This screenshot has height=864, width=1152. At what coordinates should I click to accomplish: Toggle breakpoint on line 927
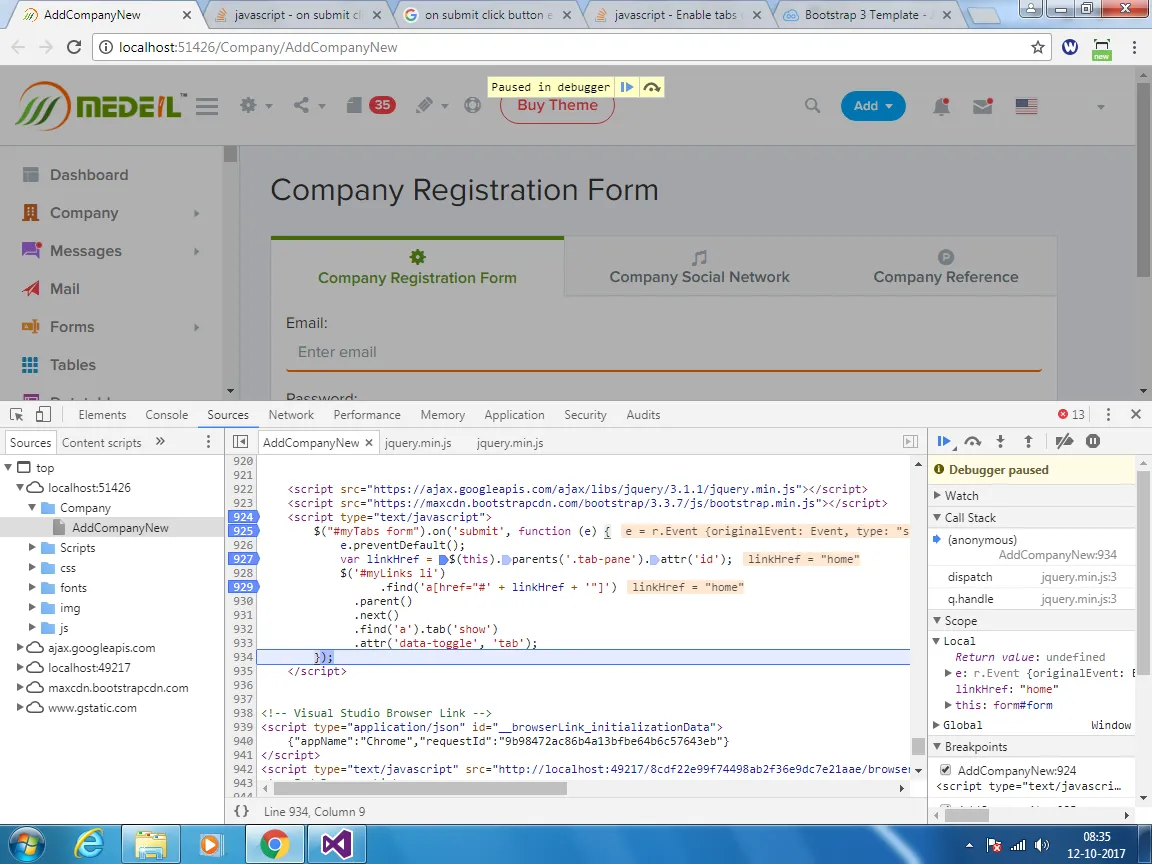242,558
